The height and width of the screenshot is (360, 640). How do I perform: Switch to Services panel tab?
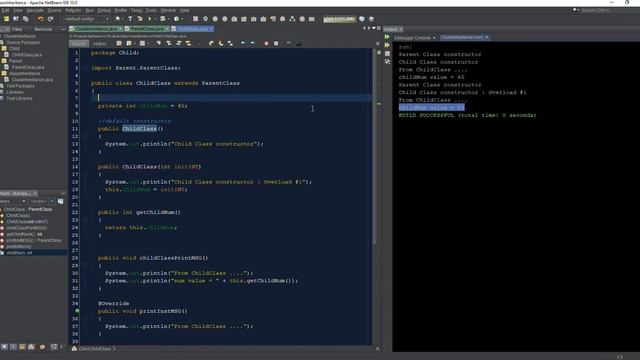point(43,29)
